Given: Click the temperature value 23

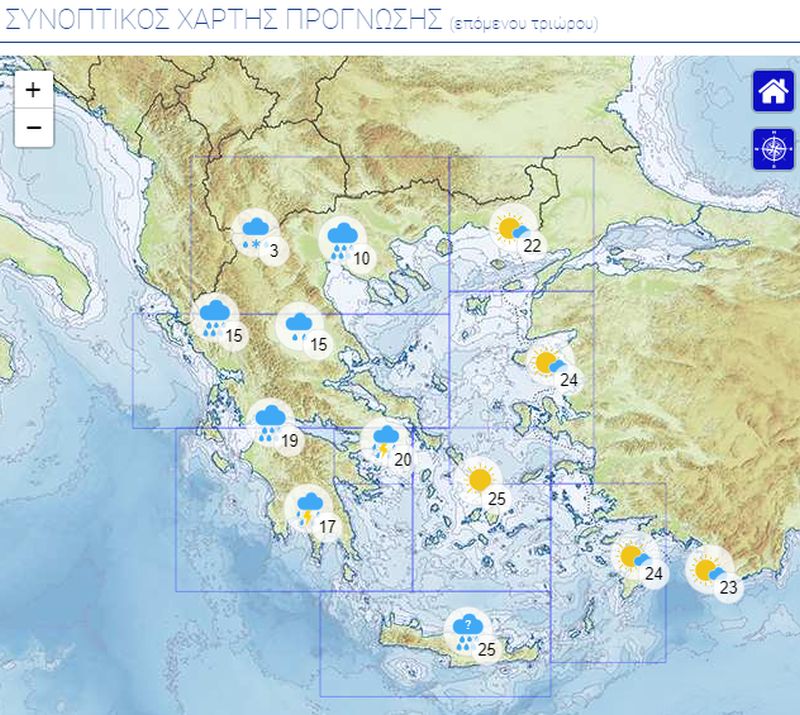Looking at the screenshot, I should [728, 587].
